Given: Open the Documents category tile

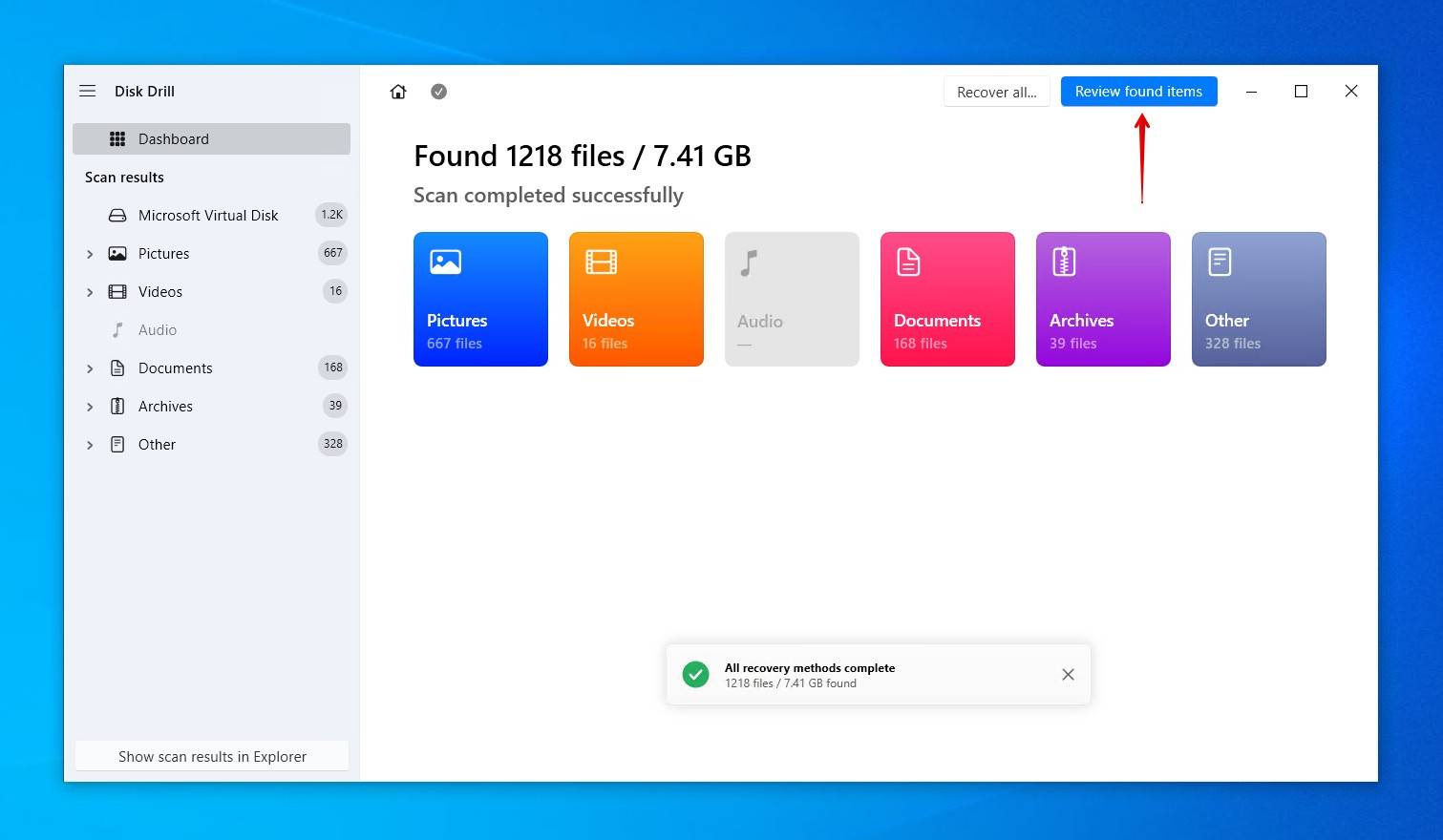Looking at the screenshot, I should coord(947,299).
